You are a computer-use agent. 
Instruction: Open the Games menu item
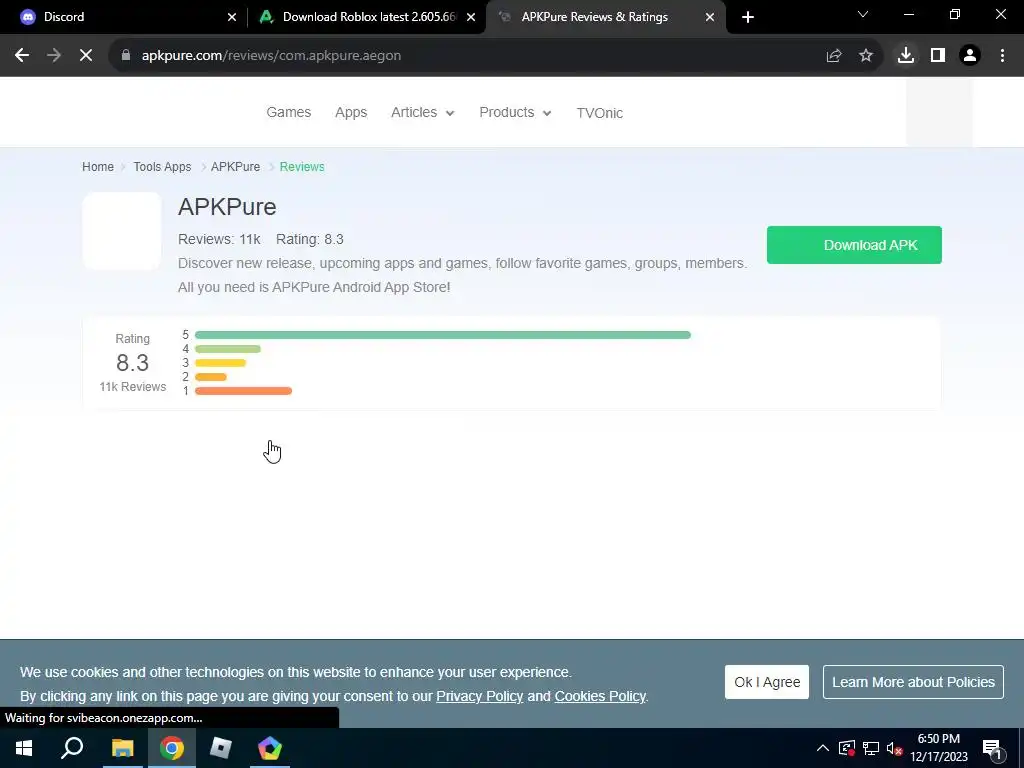pos(289,112)
